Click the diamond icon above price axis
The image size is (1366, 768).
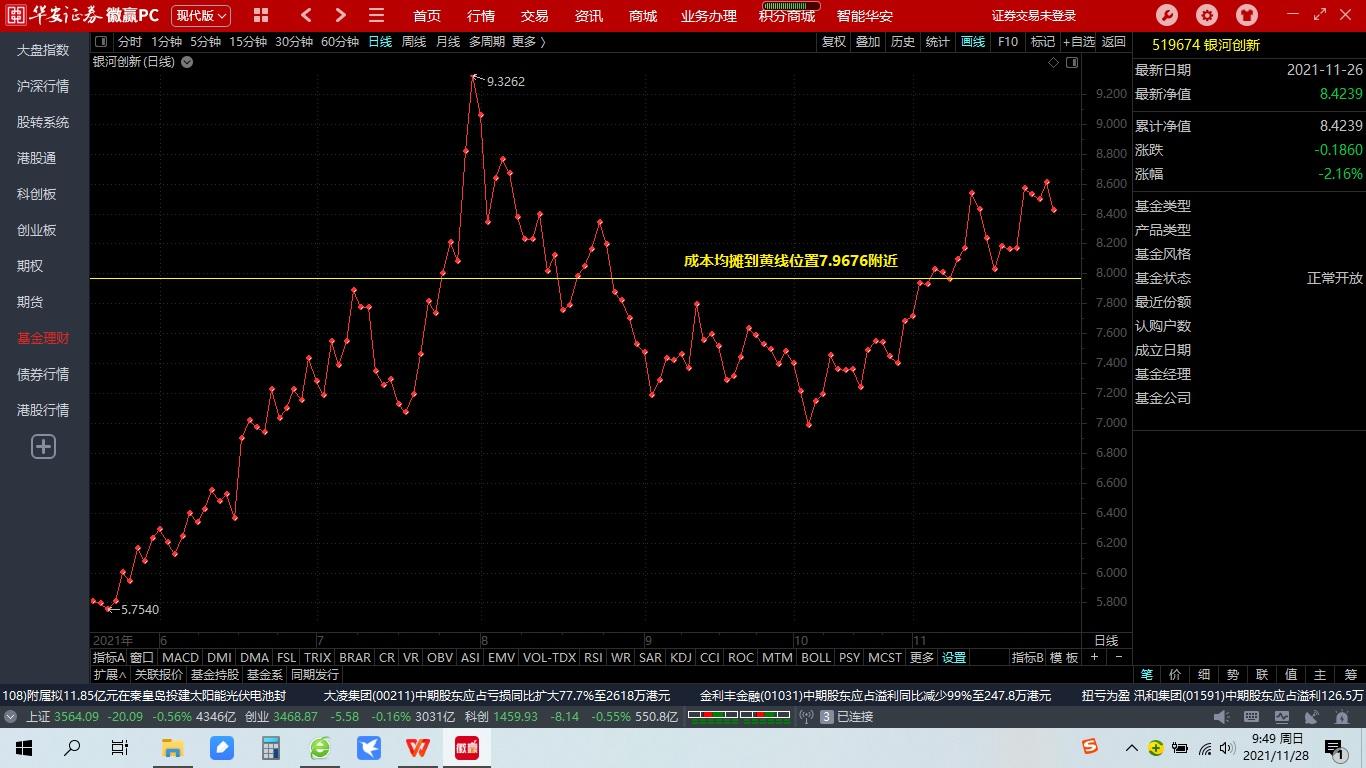pos(1053,62)
